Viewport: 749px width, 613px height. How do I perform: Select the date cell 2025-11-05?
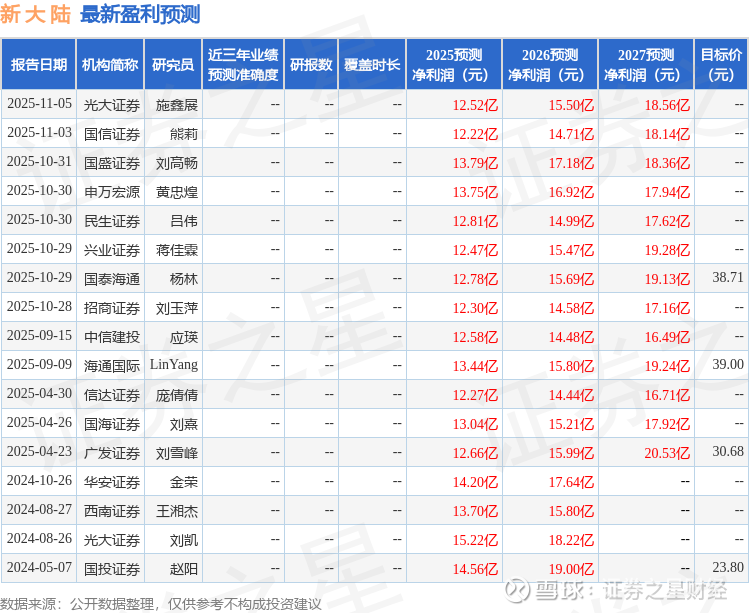pyautogui.click(x=39, y=104)
